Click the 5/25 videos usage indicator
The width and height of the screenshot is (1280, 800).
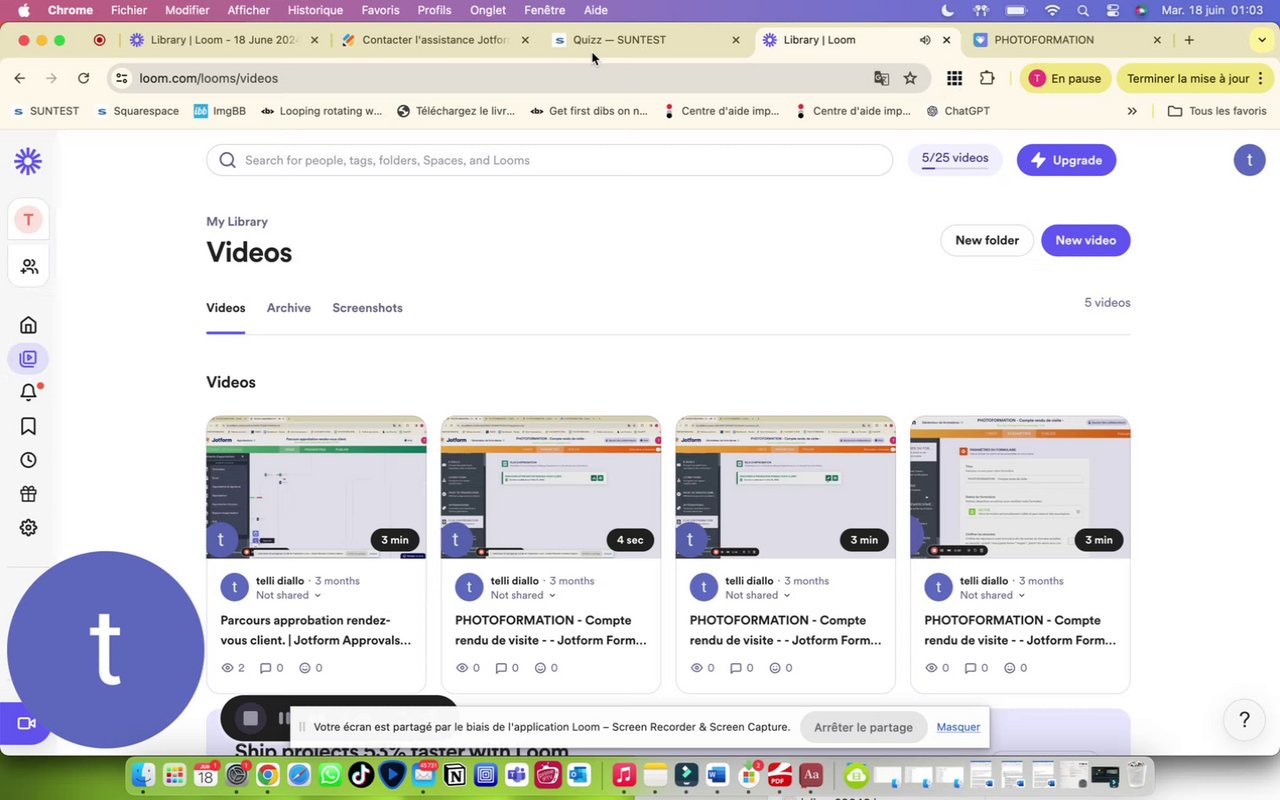(955, 160)
